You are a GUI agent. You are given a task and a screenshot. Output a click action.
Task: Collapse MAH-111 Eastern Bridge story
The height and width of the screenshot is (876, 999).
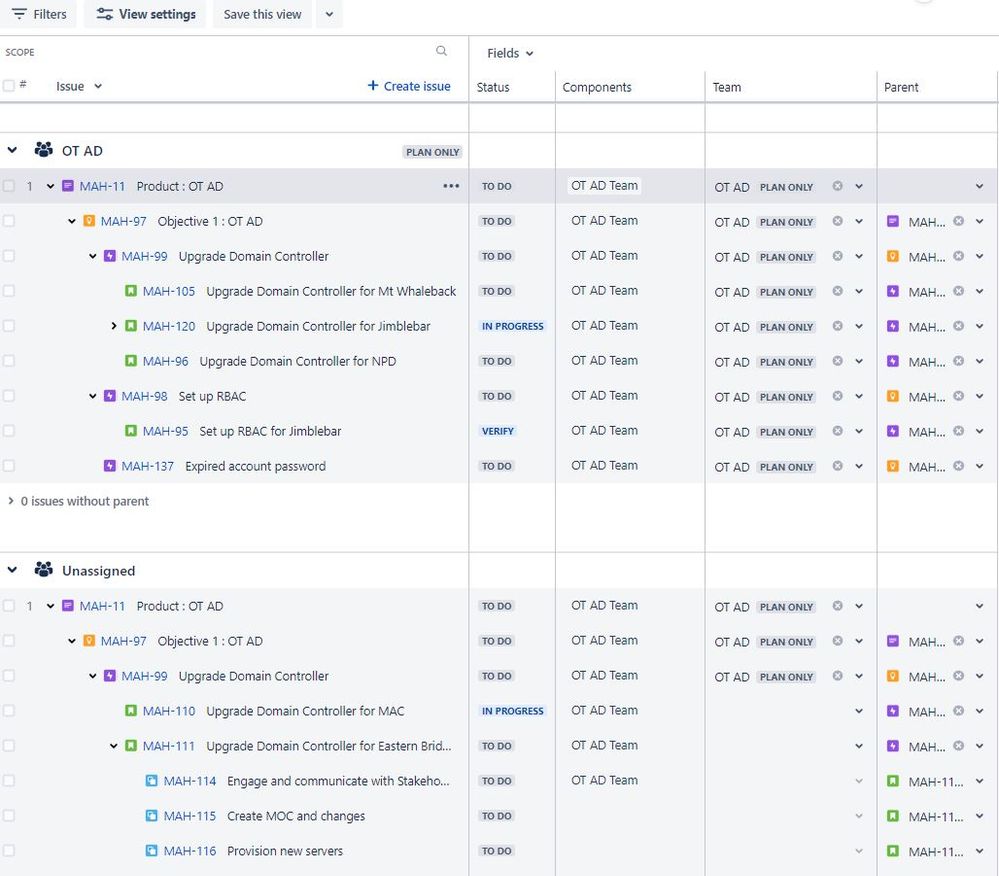113,746
